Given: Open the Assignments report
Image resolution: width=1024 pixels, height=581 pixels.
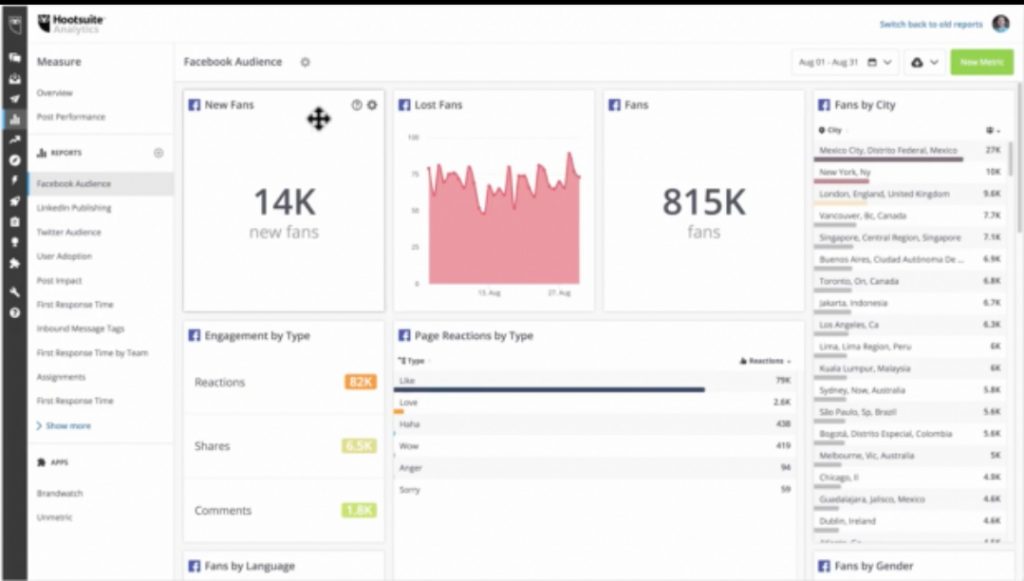Looking at the screenshot, I should 61,377.
